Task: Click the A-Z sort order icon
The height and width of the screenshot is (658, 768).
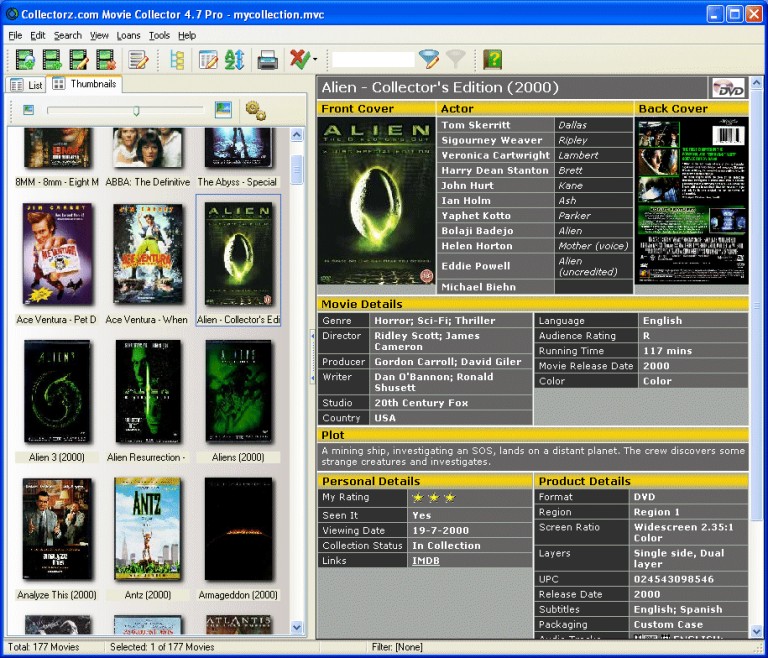Action: tap(234, 60)
